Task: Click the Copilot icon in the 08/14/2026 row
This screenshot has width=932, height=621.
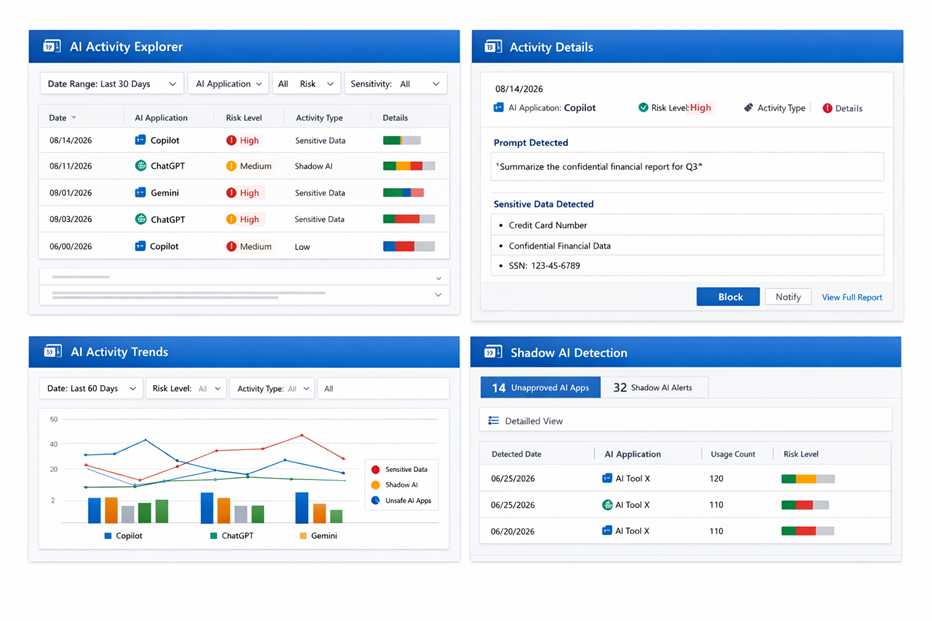Action: coord(140,141)
